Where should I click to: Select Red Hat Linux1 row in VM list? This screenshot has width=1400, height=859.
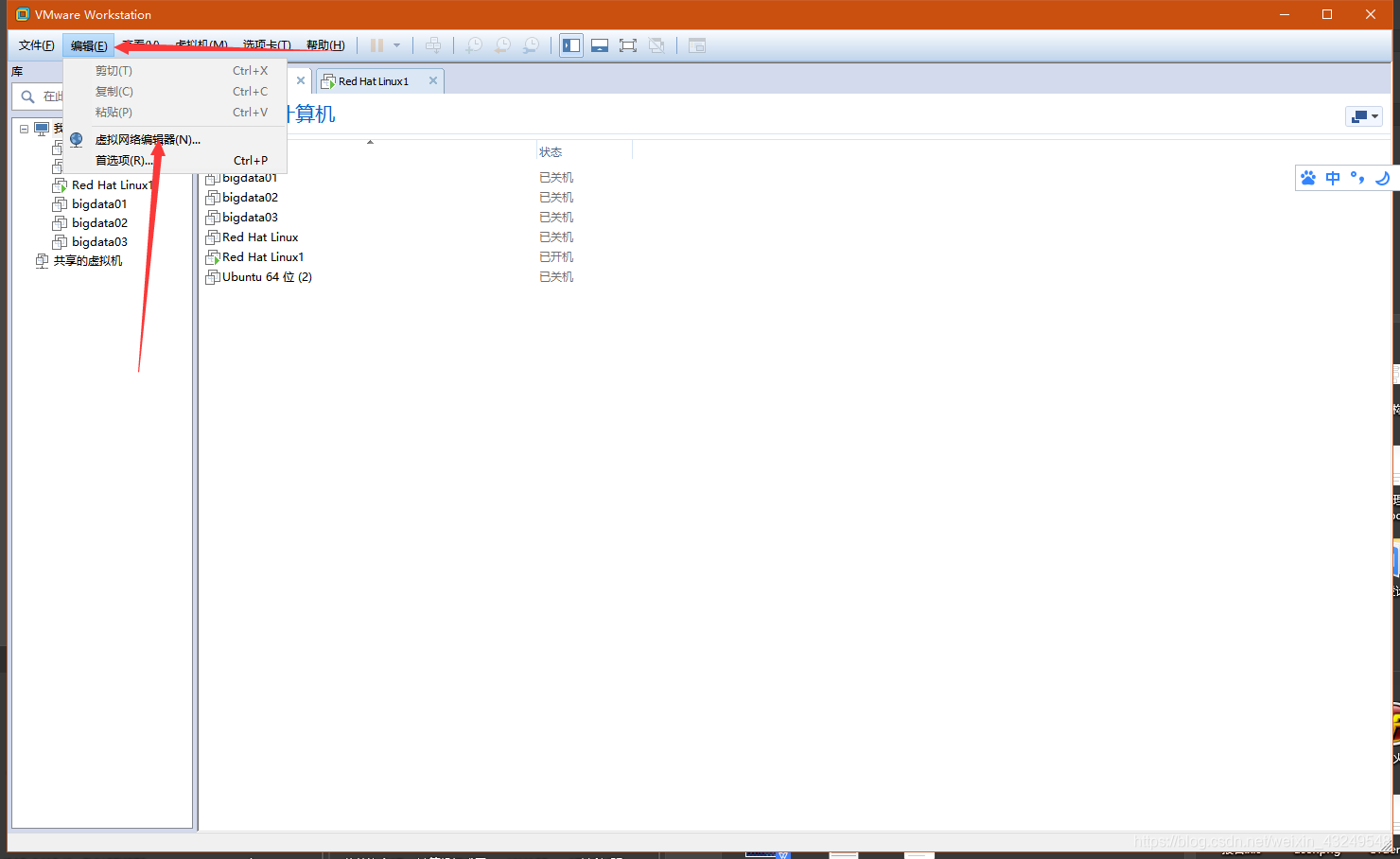click(263, 257)
